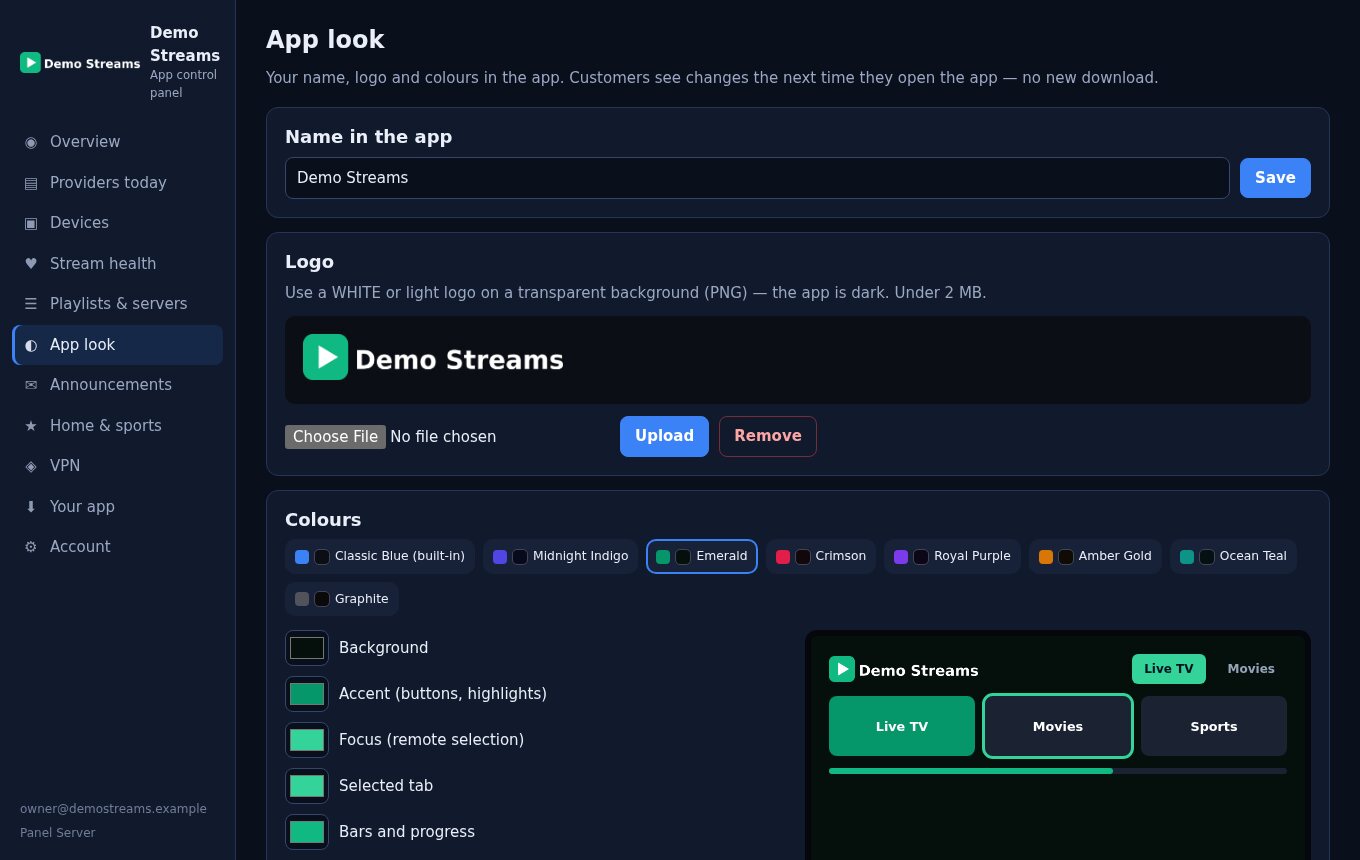Click the Choose File button

(335, 437)
